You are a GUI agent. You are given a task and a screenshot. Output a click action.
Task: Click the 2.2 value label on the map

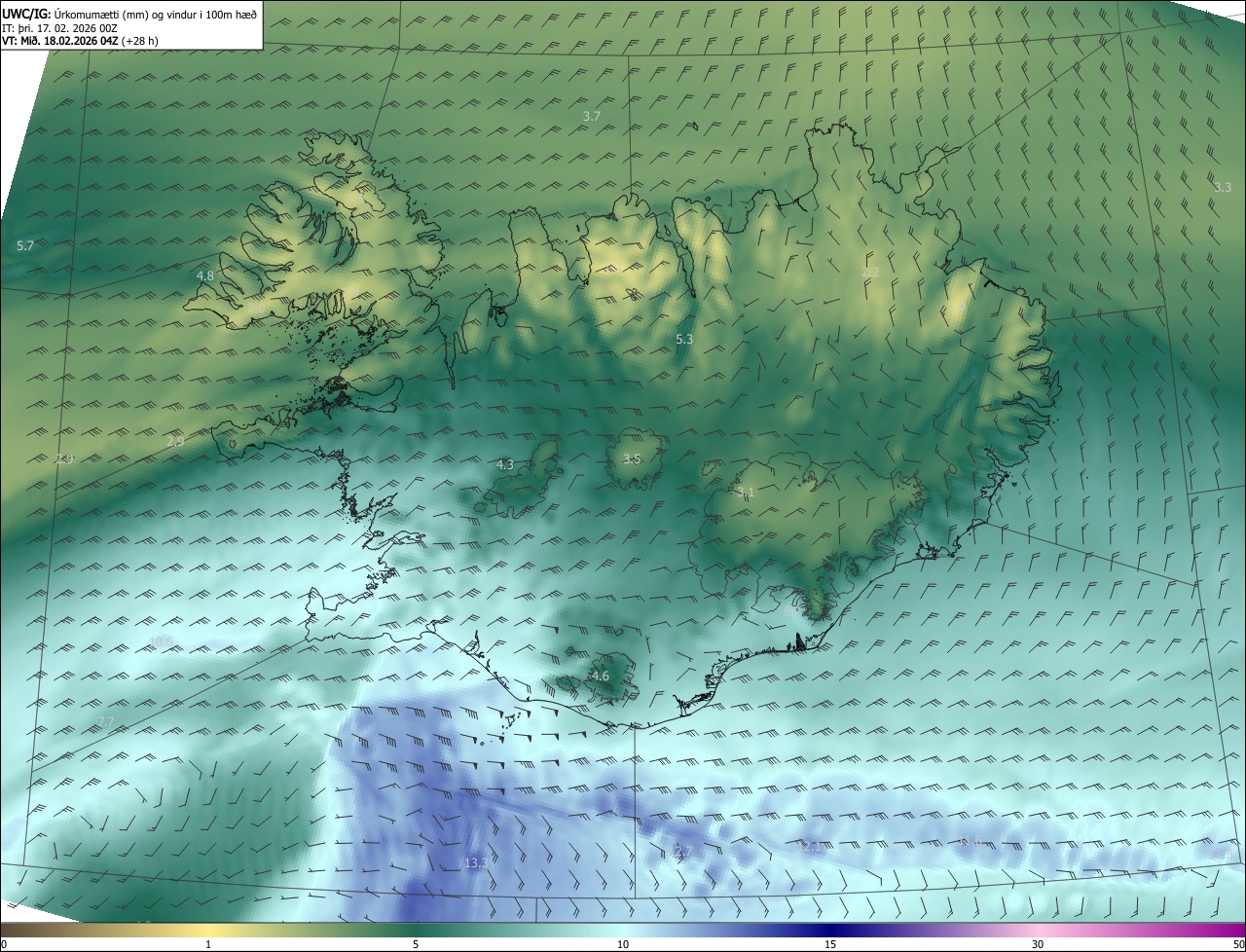click(871, 273)
